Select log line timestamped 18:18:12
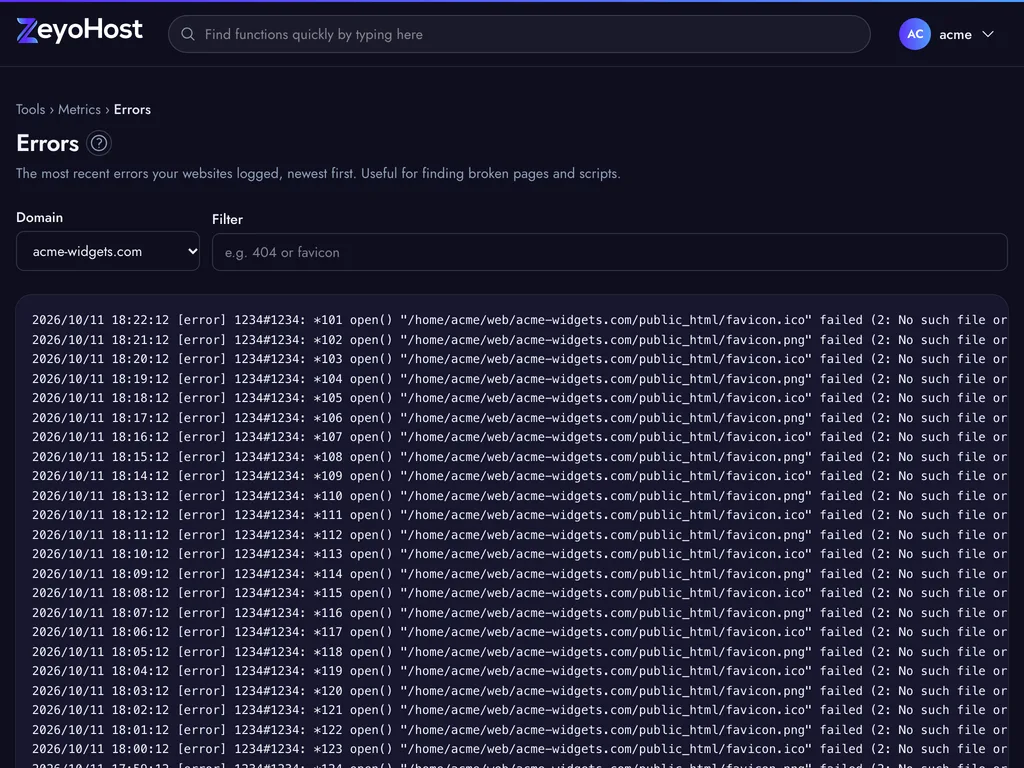This screenshot has width=1024, height=768. 519,398
